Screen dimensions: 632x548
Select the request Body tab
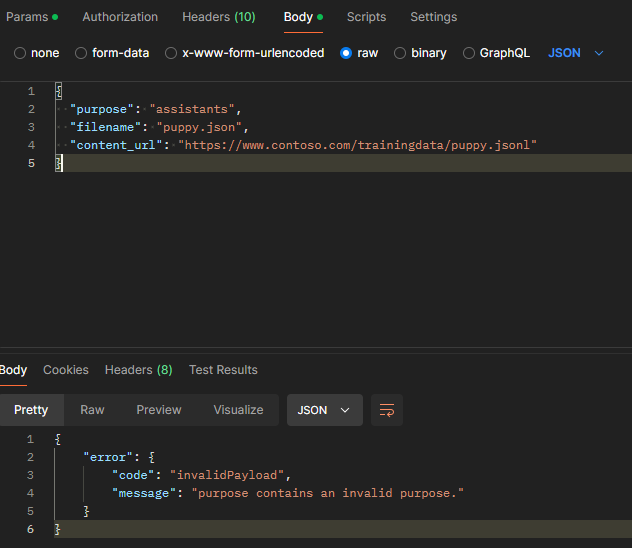[x=303, y=17]
